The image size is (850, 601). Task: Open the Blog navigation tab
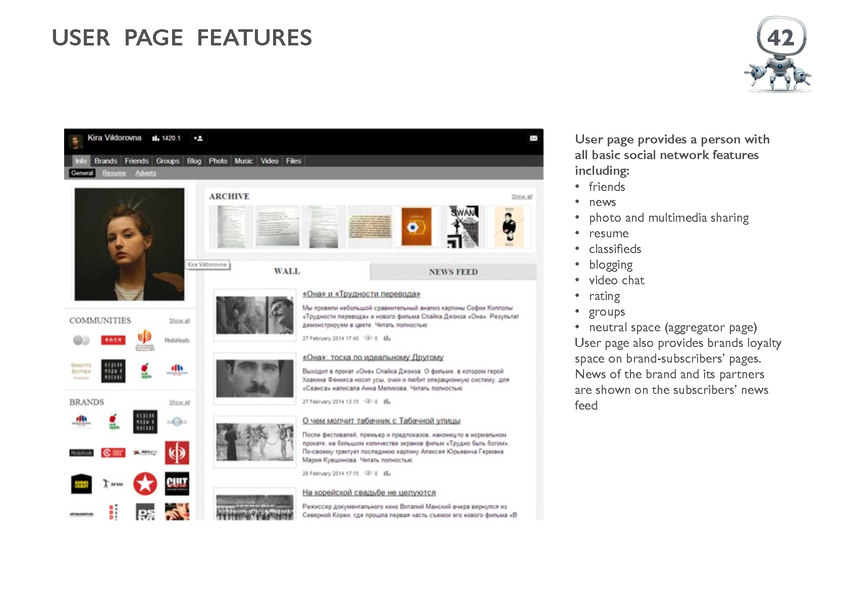pos(194,161)
